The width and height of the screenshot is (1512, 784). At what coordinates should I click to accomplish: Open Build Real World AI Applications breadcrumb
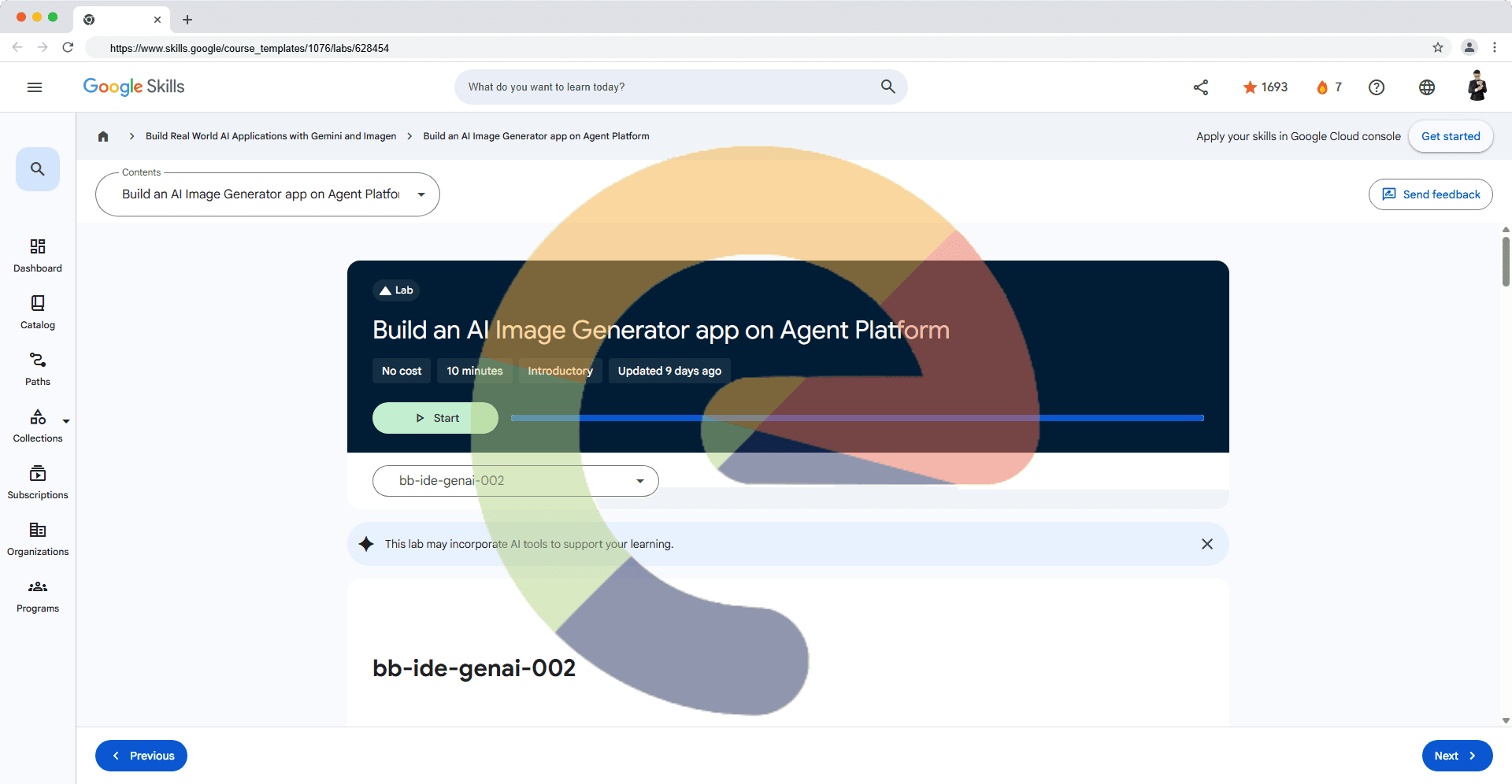[x=271, y=136]
